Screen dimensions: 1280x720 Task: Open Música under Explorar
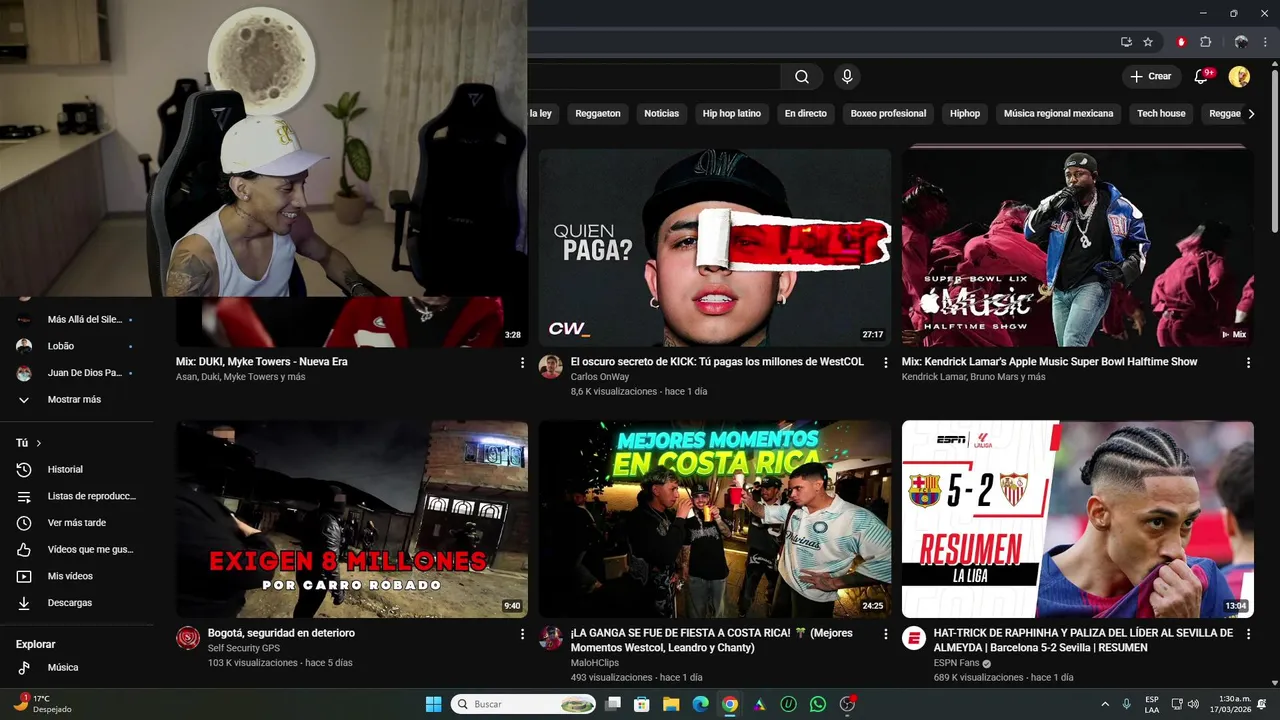(x=77, y=667)
